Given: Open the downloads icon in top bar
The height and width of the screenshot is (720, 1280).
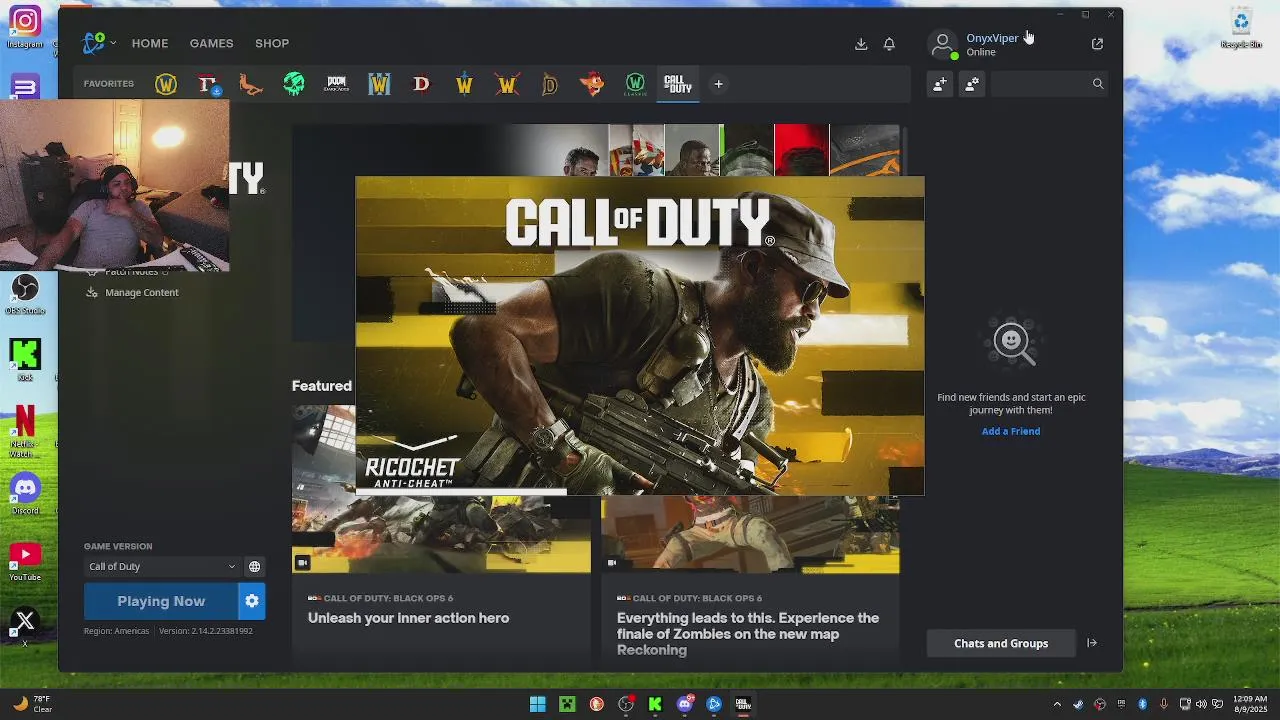Looking at the screenshot, I should (861, 44).
